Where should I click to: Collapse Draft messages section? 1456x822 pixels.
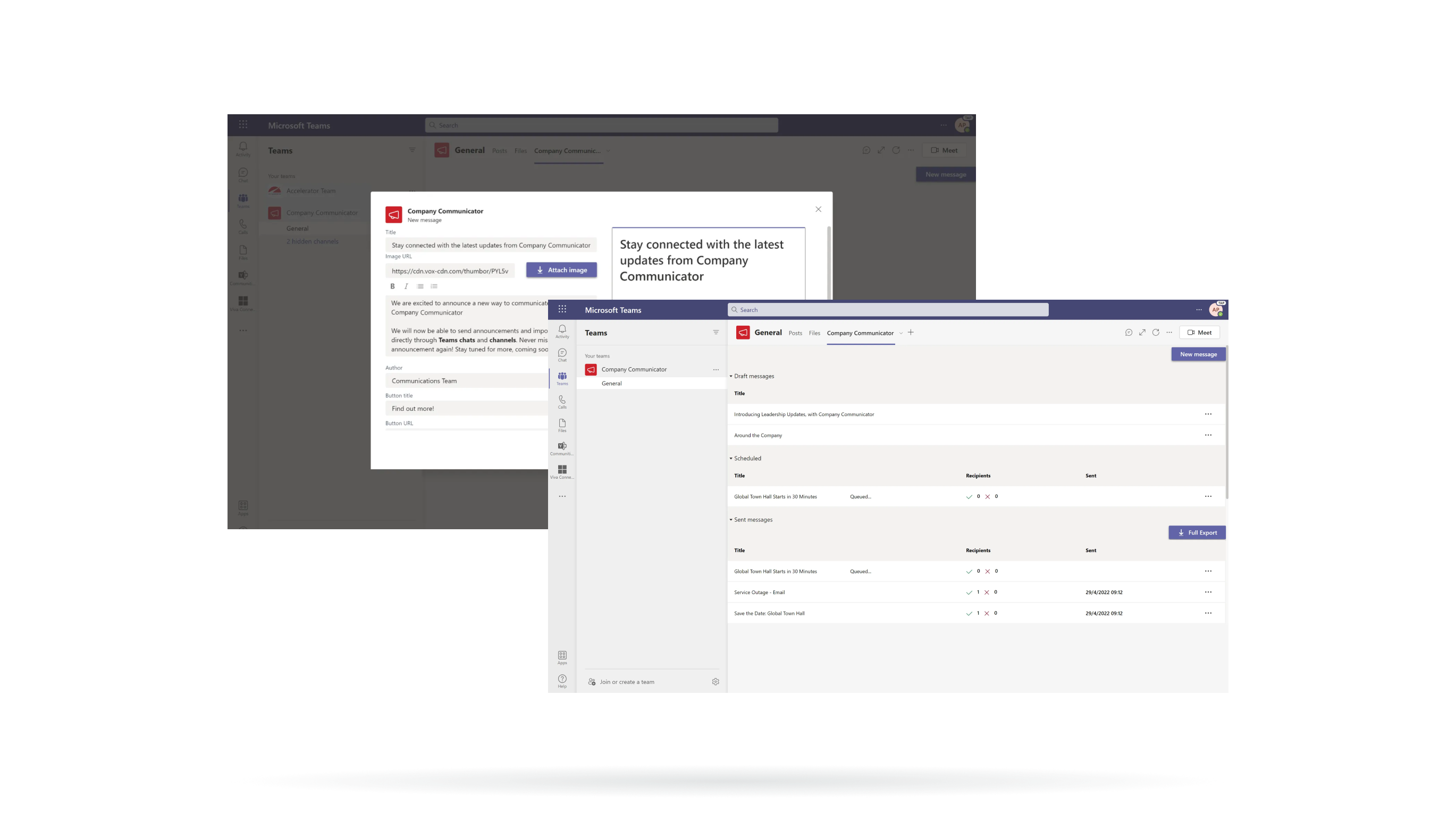point(731,376)
